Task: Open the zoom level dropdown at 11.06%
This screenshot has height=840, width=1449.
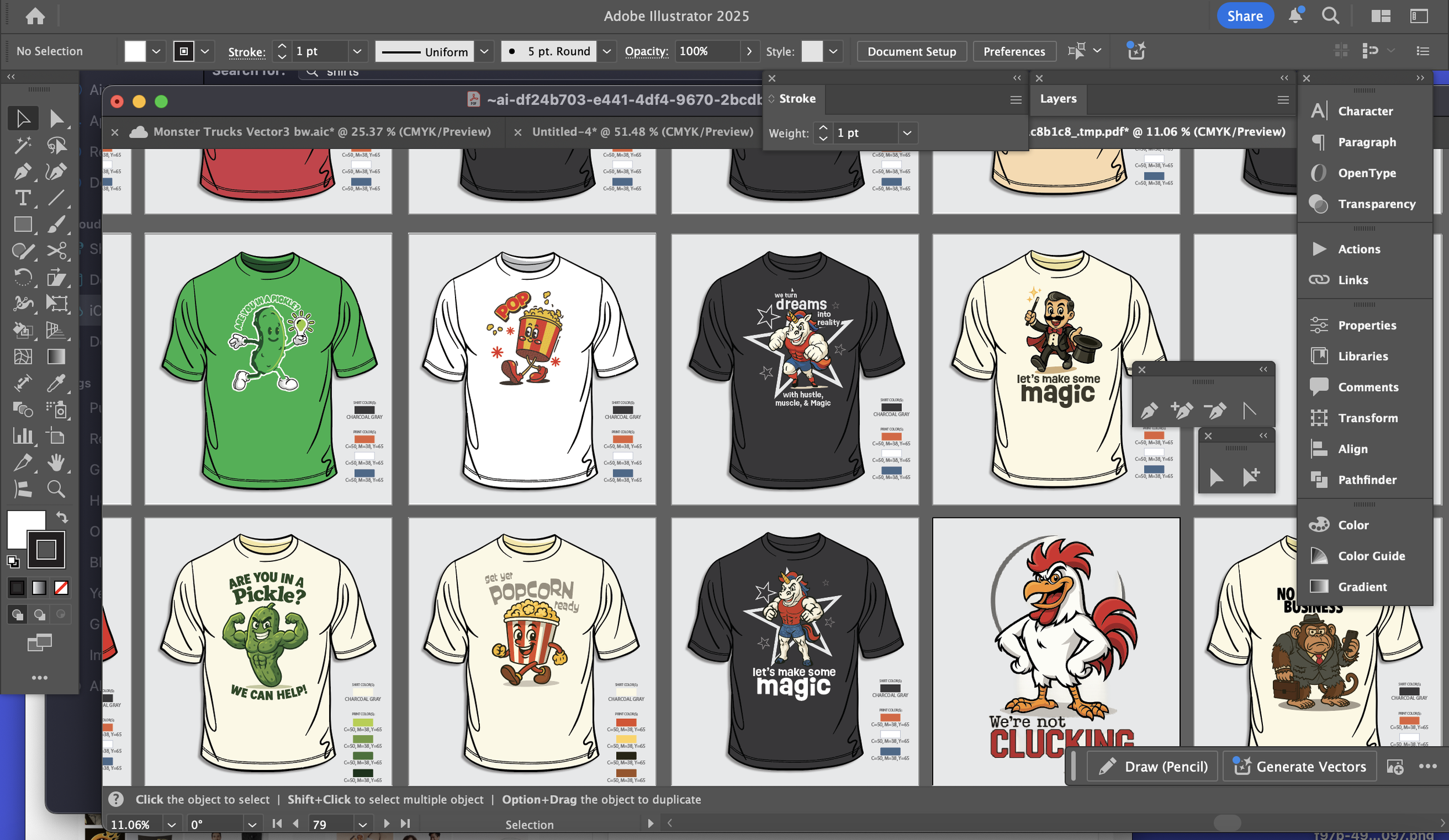Action: (172, 824)
